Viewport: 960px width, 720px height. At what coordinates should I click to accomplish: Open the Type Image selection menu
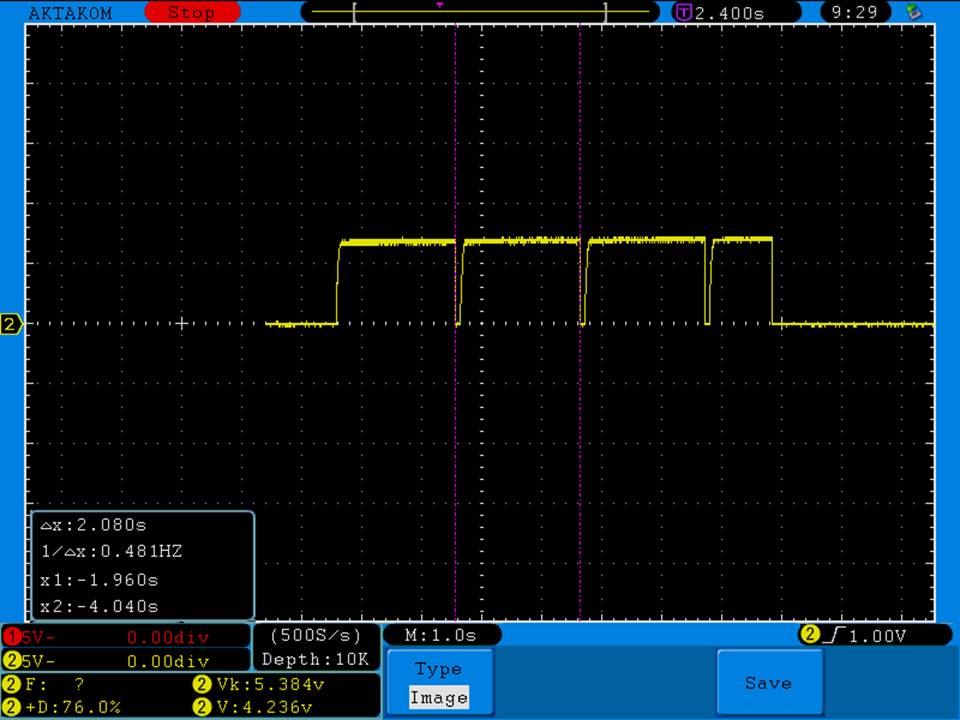(439, 683)
